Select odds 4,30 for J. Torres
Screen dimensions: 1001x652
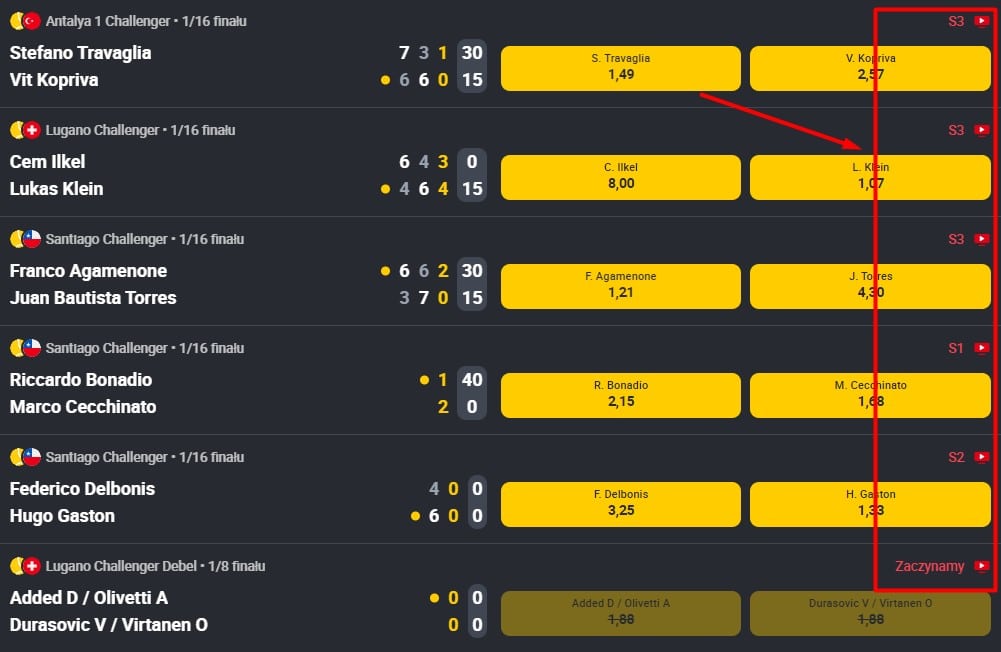pos(870,286)
